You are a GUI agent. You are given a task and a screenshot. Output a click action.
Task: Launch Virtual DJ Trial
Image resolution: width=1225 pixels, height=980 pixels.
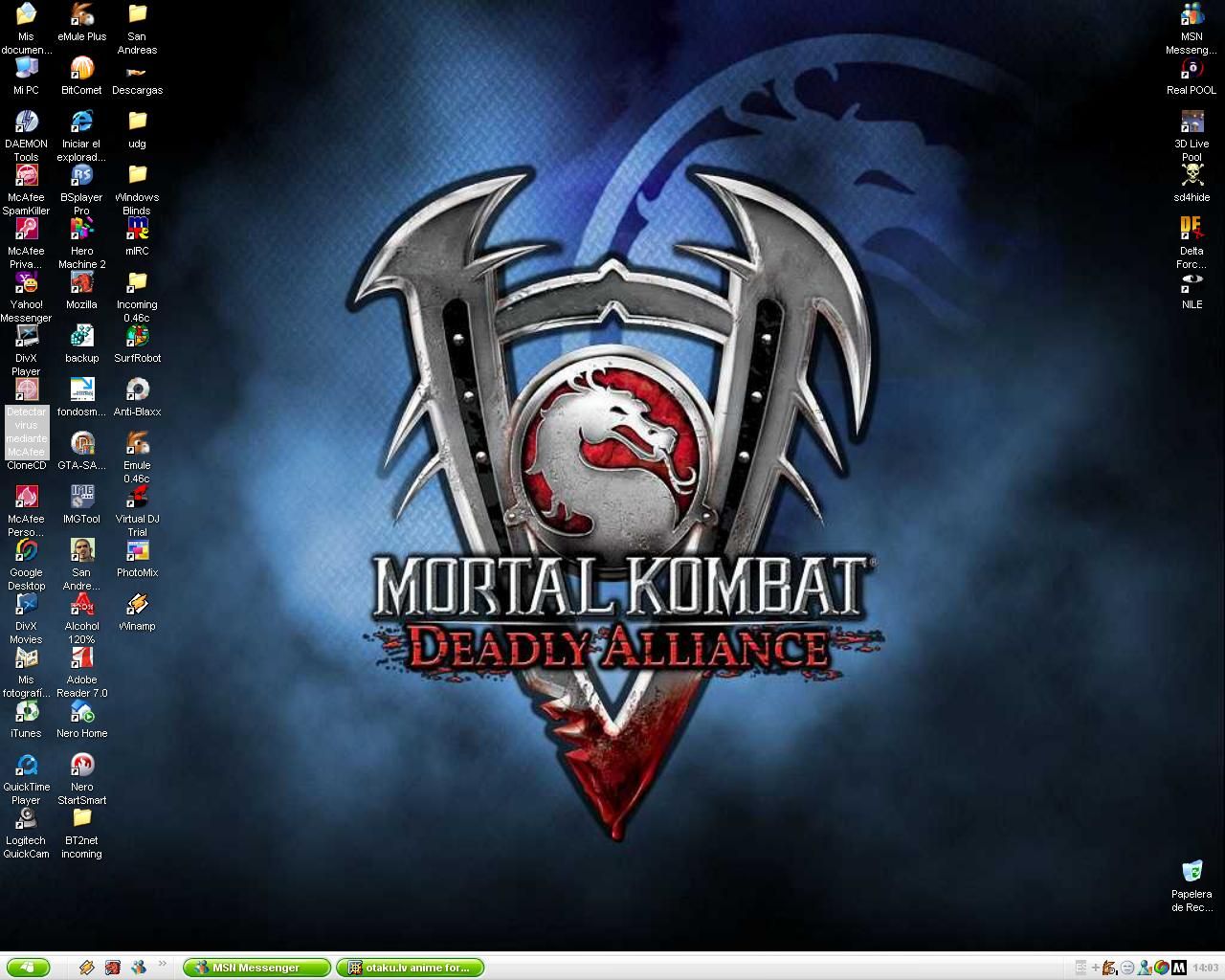point(137,497)
